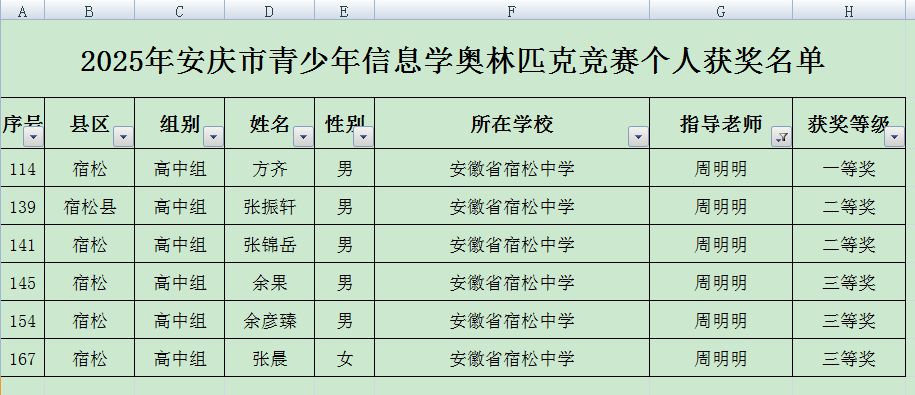Select column C header
Image resolution: width=915 pixels, height=395 pixels.
tap(179, 11)
